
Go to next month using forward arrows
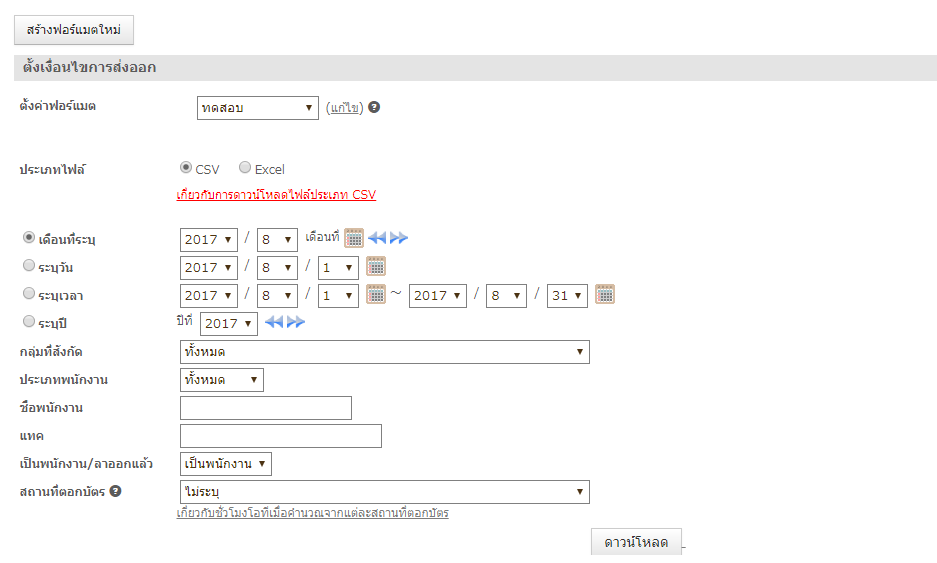pos(399,238)
